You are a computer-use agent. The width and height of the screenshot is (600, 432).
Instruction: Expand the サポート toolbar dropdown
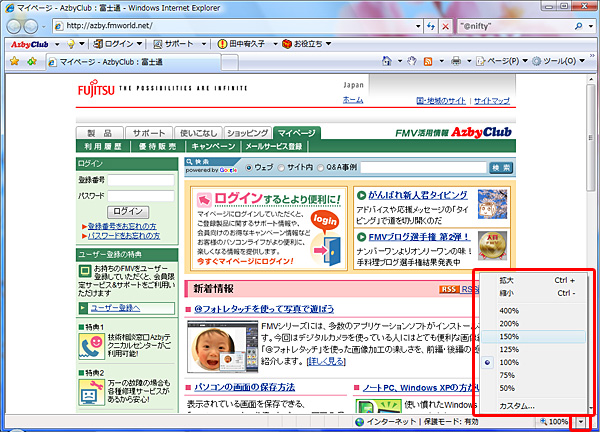[x=204, y=44]
